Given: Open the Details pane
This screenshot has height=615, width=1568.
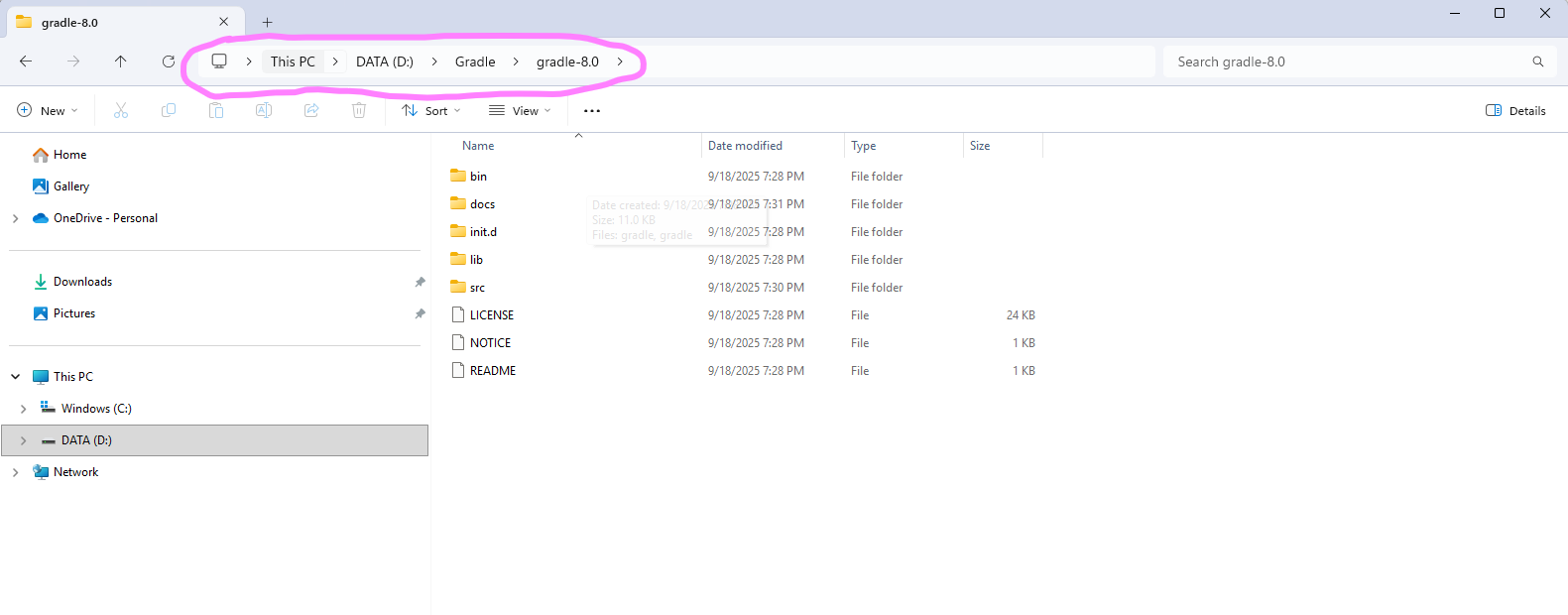Looking at the screenshot, I should pyautogui.click(x=1515, y=111).
